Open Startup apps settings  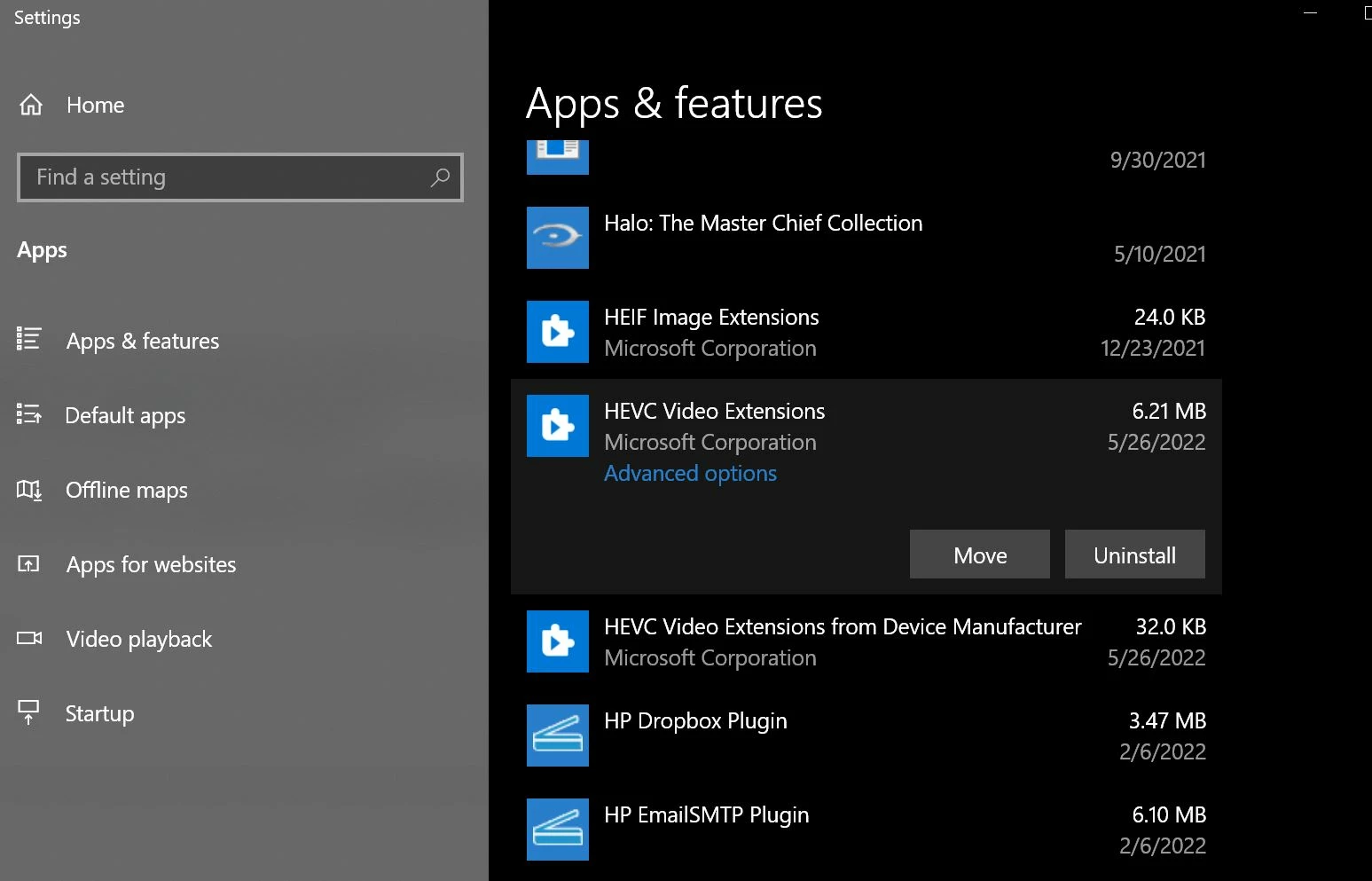[x=99, y=713]
